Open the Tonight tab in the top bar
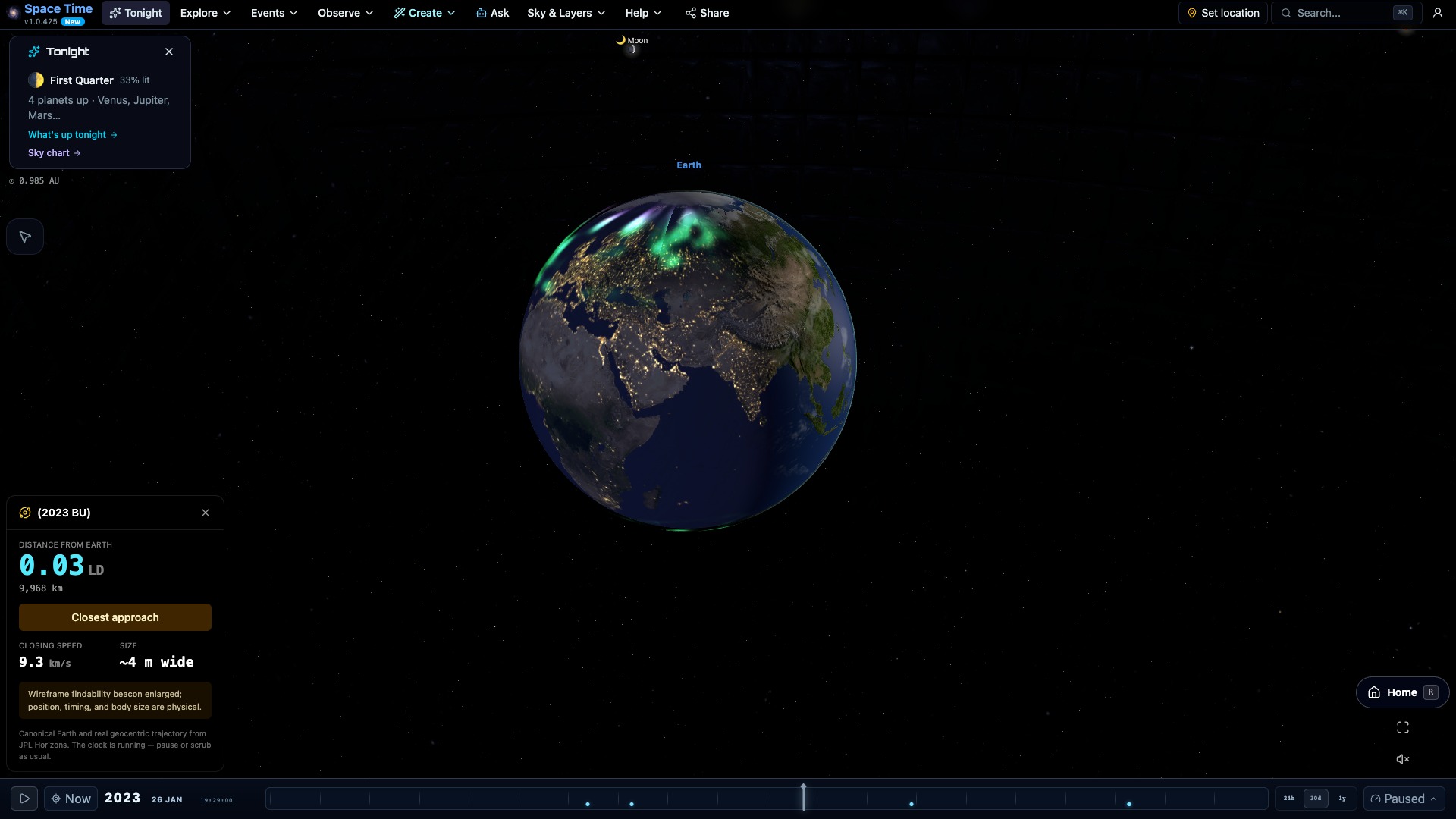The height and width of the screenshot is (819, 1456). 136,13
